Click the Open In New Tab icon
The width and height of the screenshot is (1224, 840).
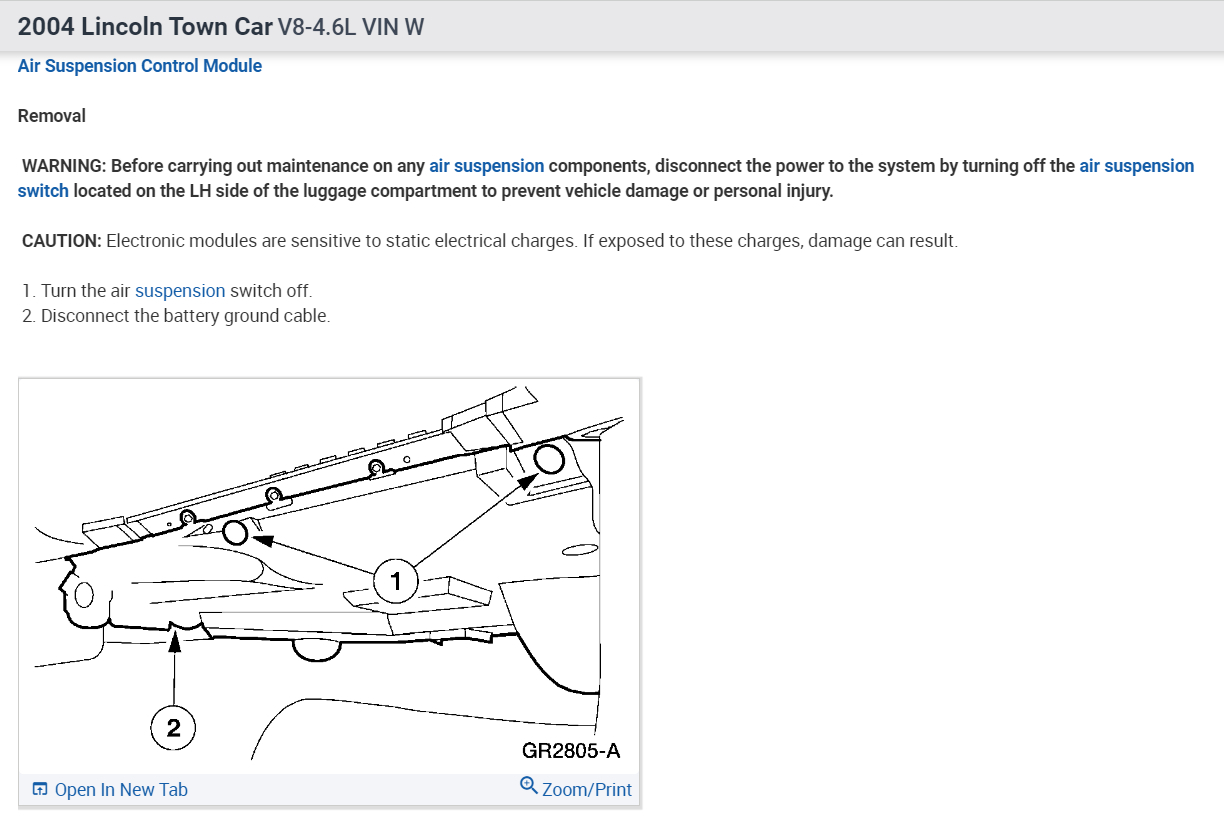[40, 790]
